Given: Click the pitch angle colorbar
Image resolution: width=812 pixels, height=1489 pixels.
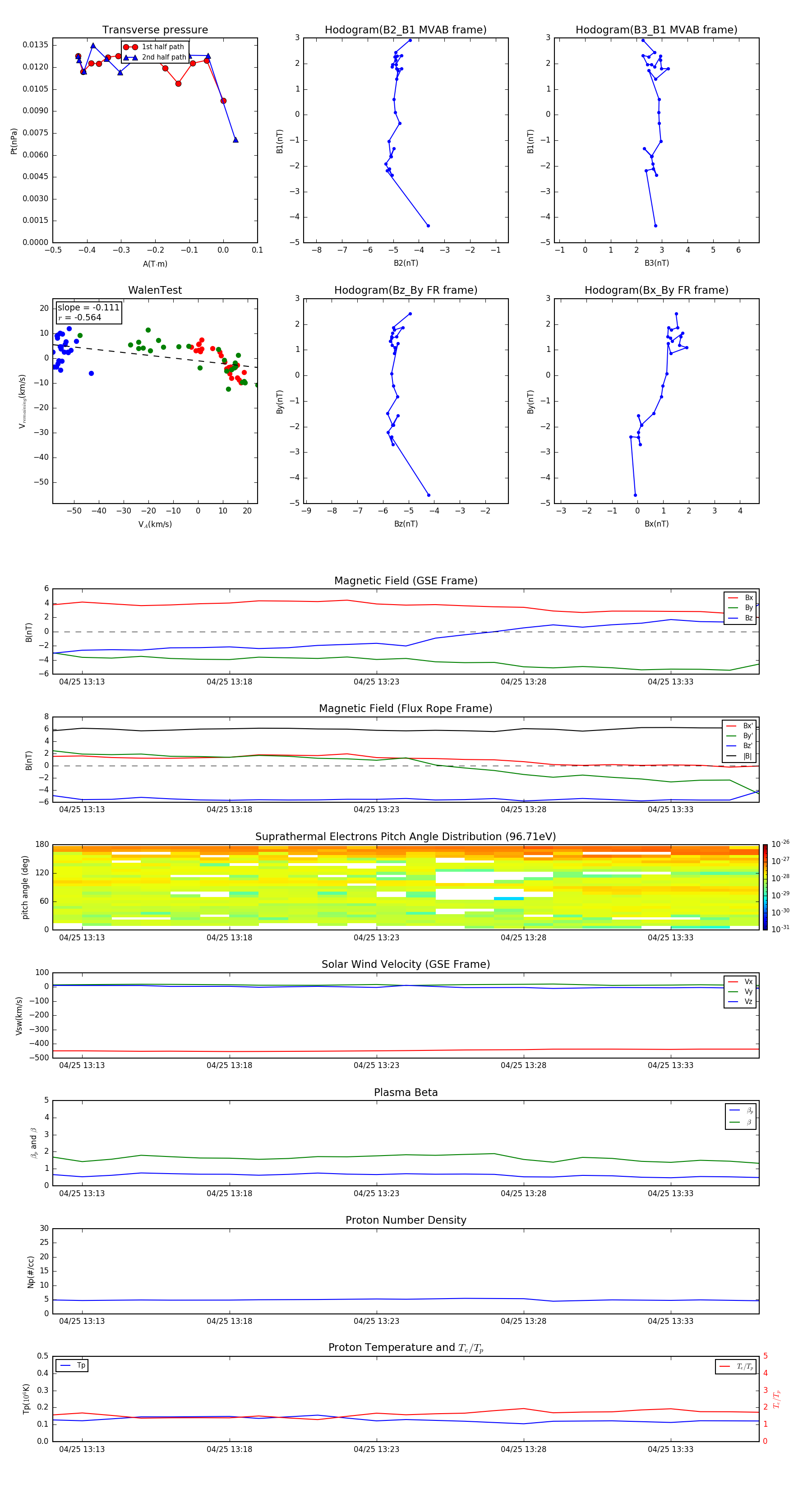Looking at the screenshot, I should click(x=765, y=887).
